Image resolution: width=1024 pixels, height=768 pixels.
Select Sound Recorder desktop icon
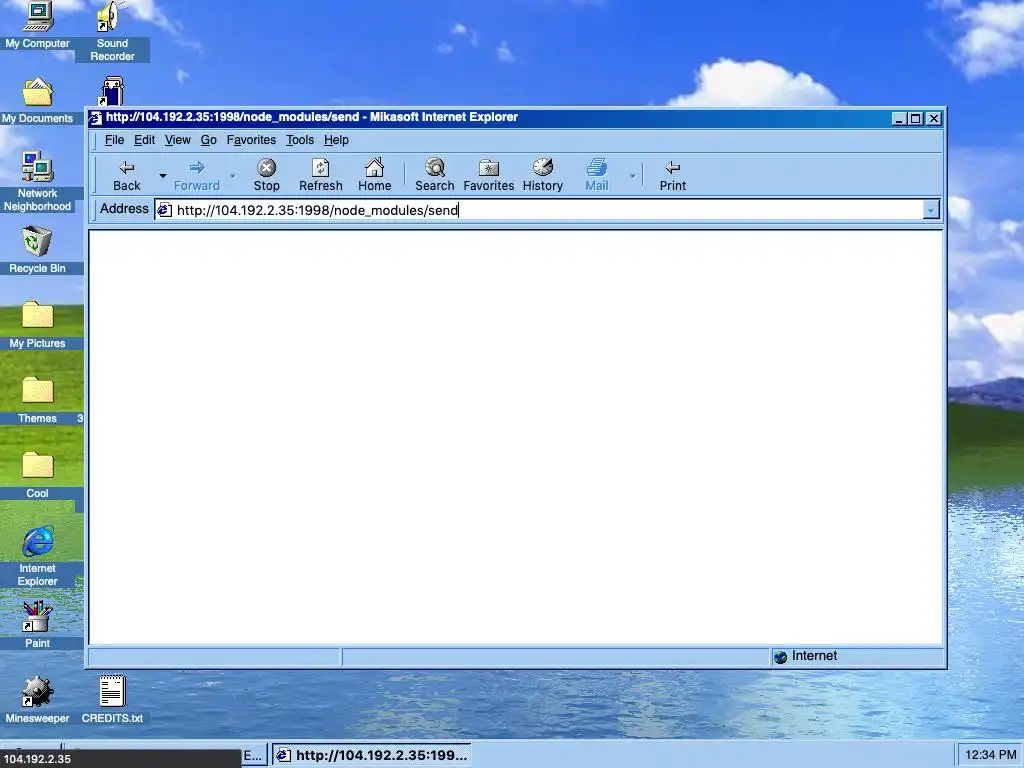click(x=112, y=31)
